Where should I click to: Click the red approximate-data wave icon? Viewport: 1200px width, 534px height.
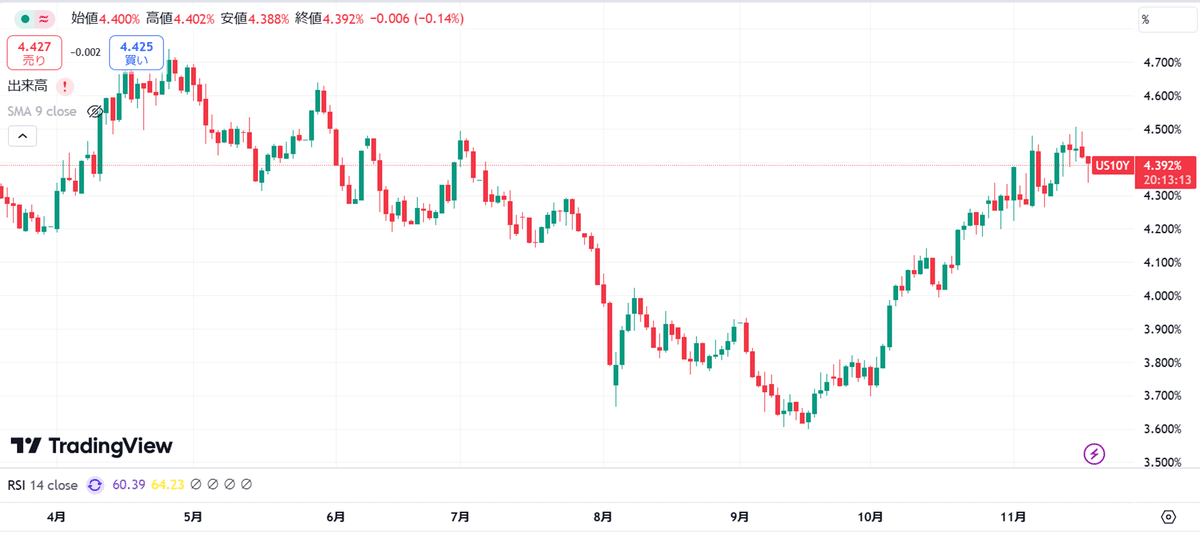(x=45, y=18)
